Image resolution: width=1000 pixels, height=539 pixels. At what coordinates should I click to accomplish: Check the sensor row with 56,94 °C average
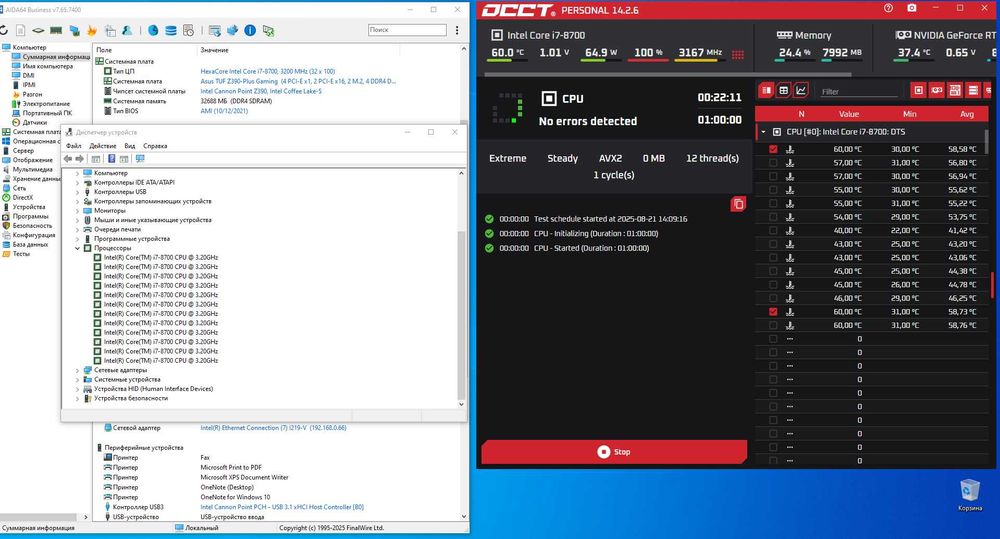click(x=773, y=176)
